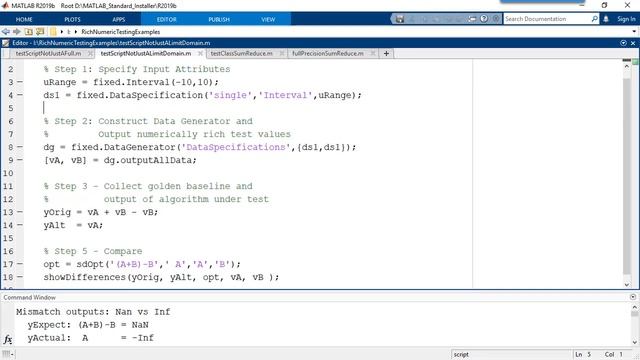Set breakpoint dash on line 14
The image size is (640, 360).
tap(20, 225)
